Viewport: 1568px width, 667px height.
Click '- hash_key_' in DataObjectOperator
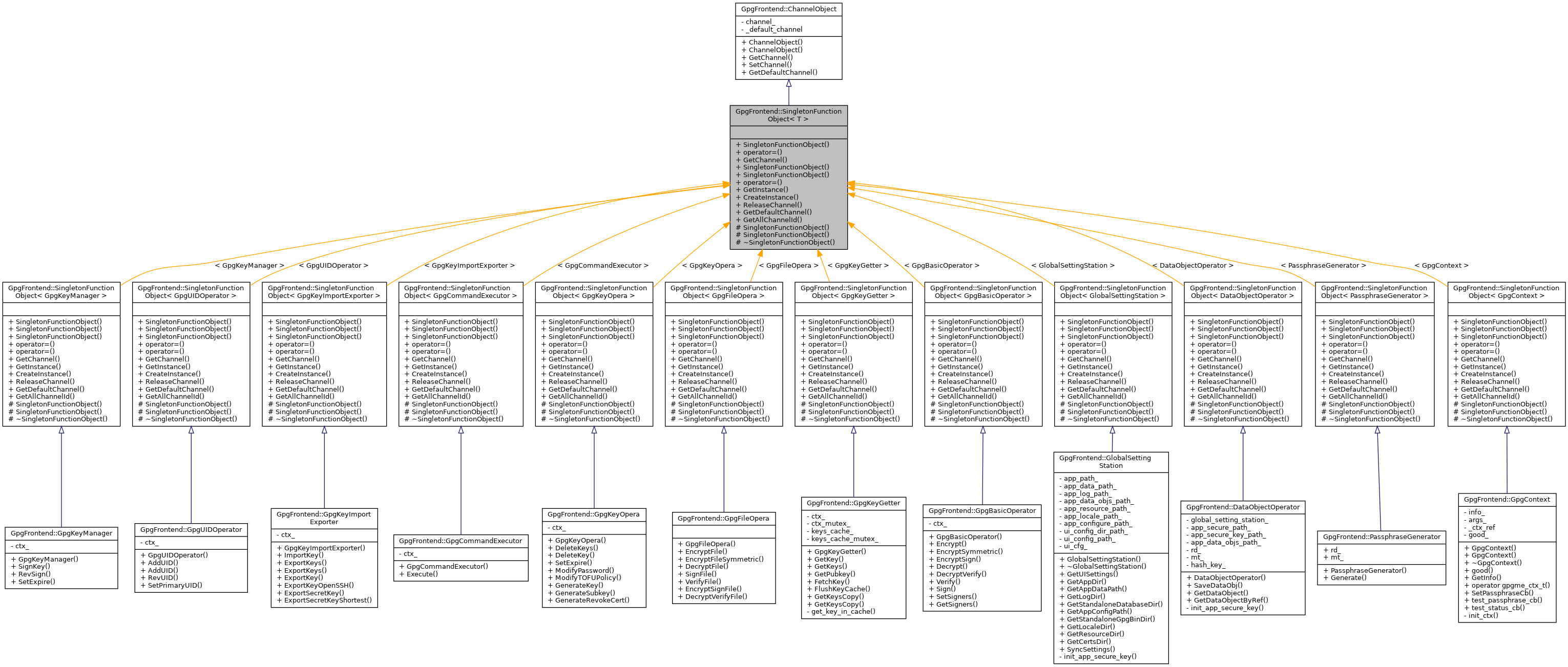[x=1205, y=565]
